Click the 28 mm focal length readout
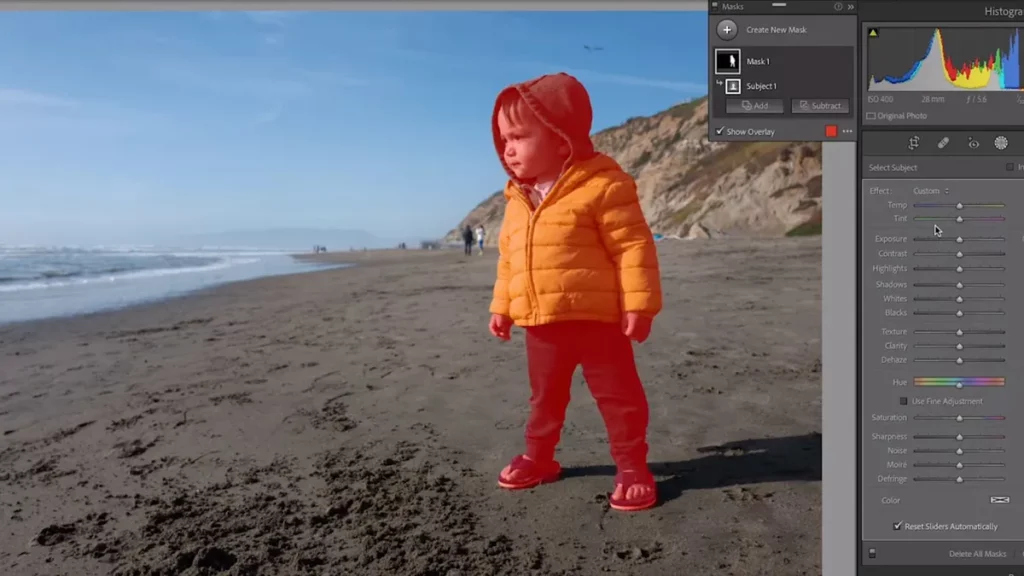The height and width of the screenshot is (576, 1024). [x=933, y=99]
